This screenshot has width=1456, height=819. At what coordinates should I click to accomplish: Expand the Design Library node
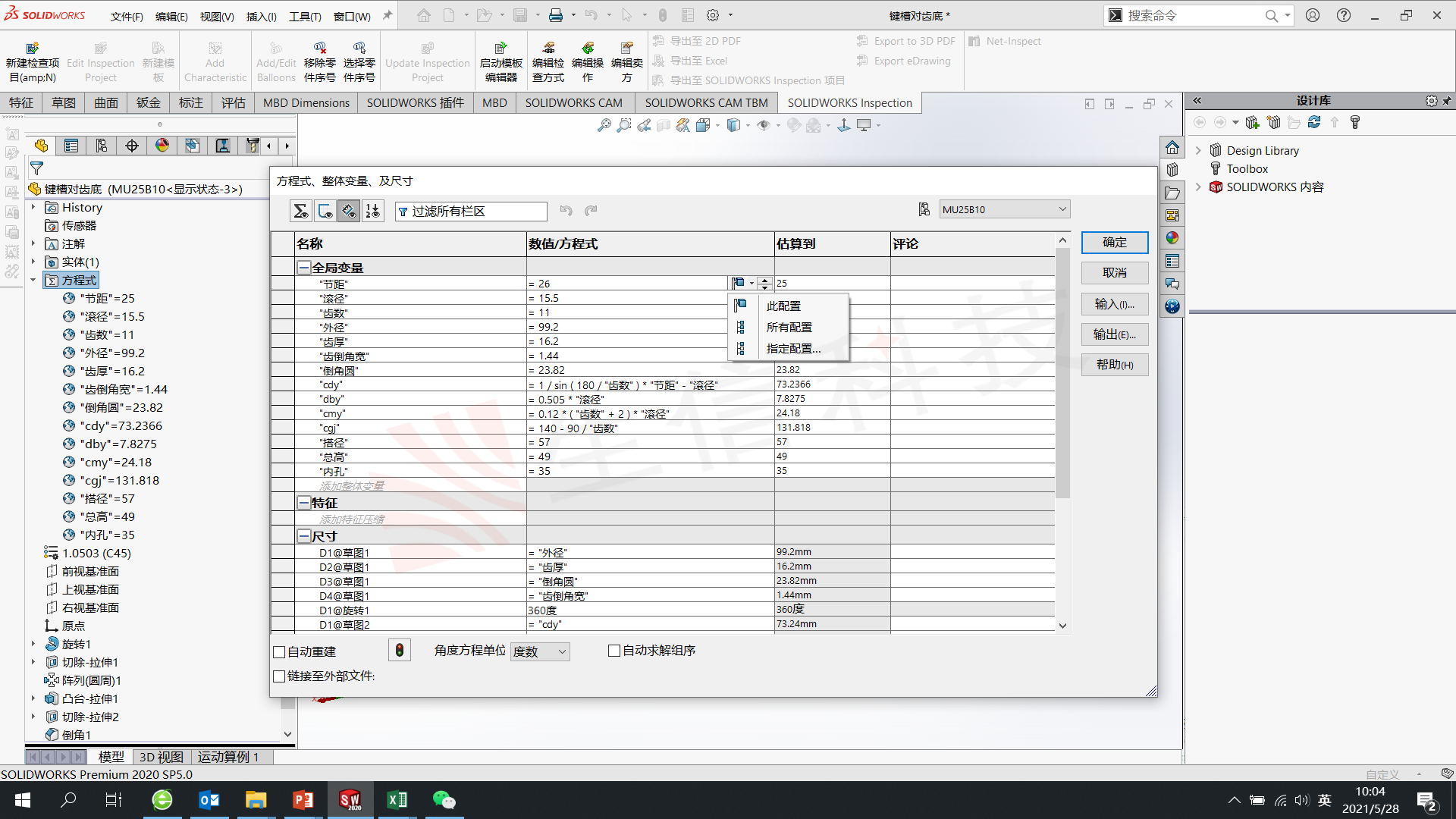[1198, 150]
